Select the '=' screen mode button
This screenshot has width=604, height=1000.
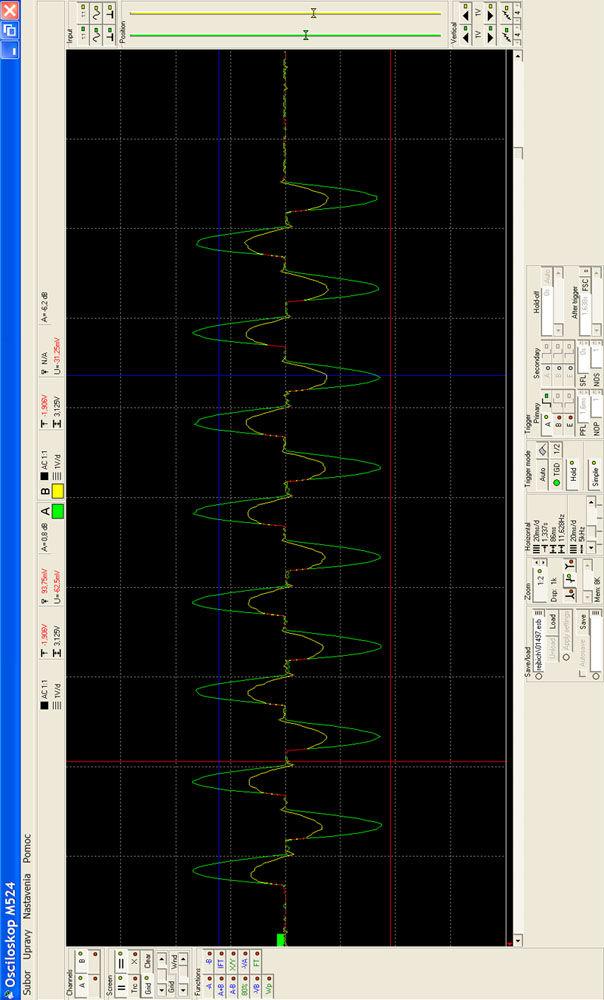pos(121,962)
